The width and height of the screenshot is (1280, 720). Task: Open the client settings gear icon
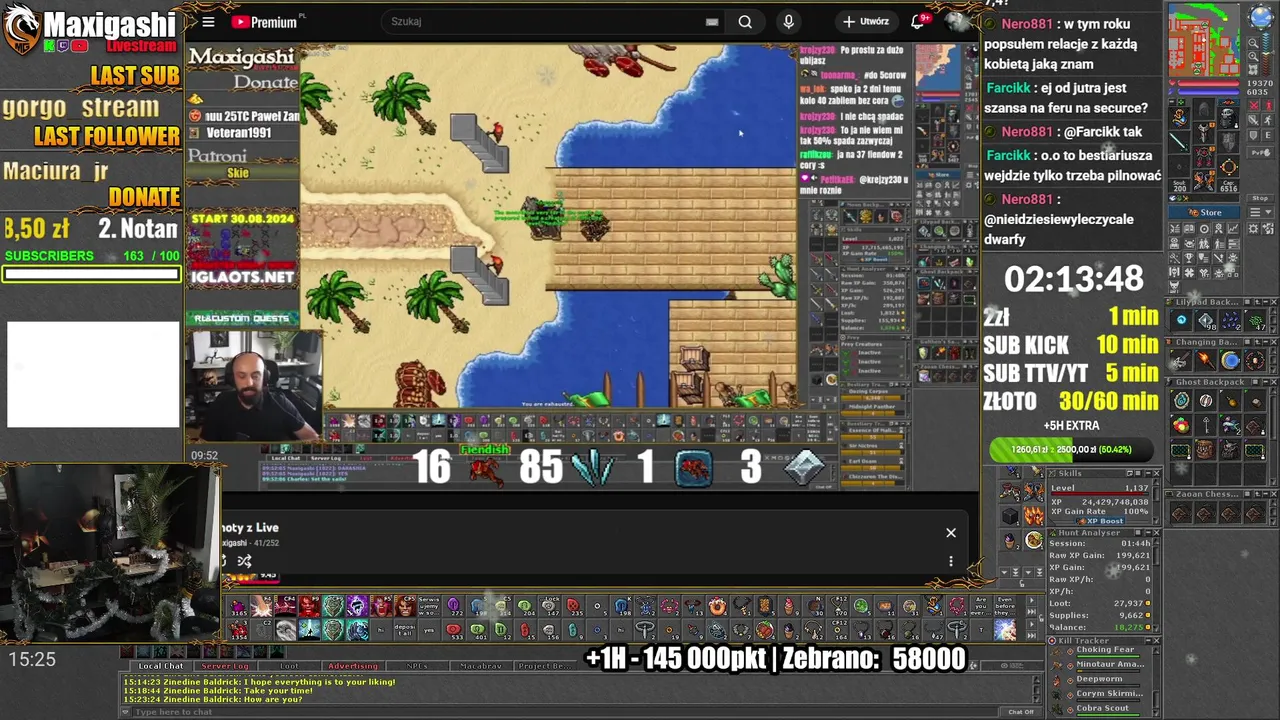tap(1253, 228)
